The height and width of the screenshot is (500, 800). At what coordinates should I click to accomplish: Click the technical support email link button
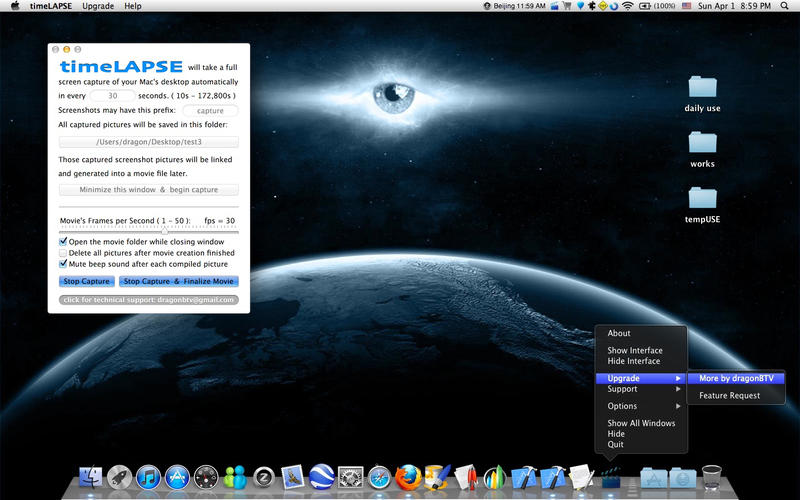tap(148, 300)
